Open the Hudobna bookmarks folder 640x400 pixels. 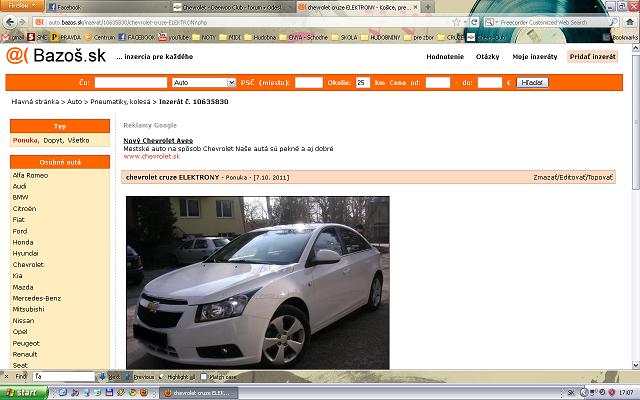coord(260,37)
